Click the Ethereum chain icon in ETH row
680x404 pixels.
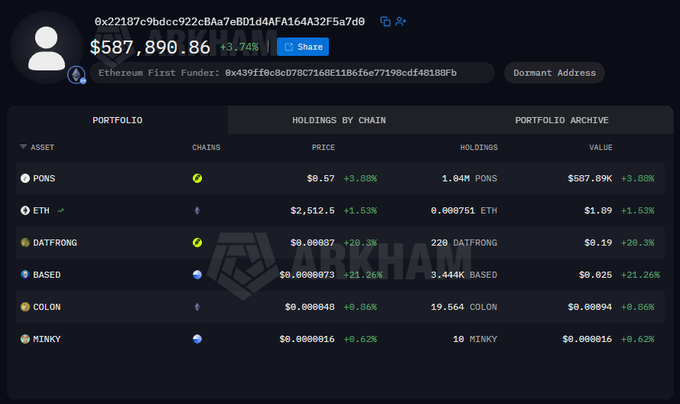[197, 210]
